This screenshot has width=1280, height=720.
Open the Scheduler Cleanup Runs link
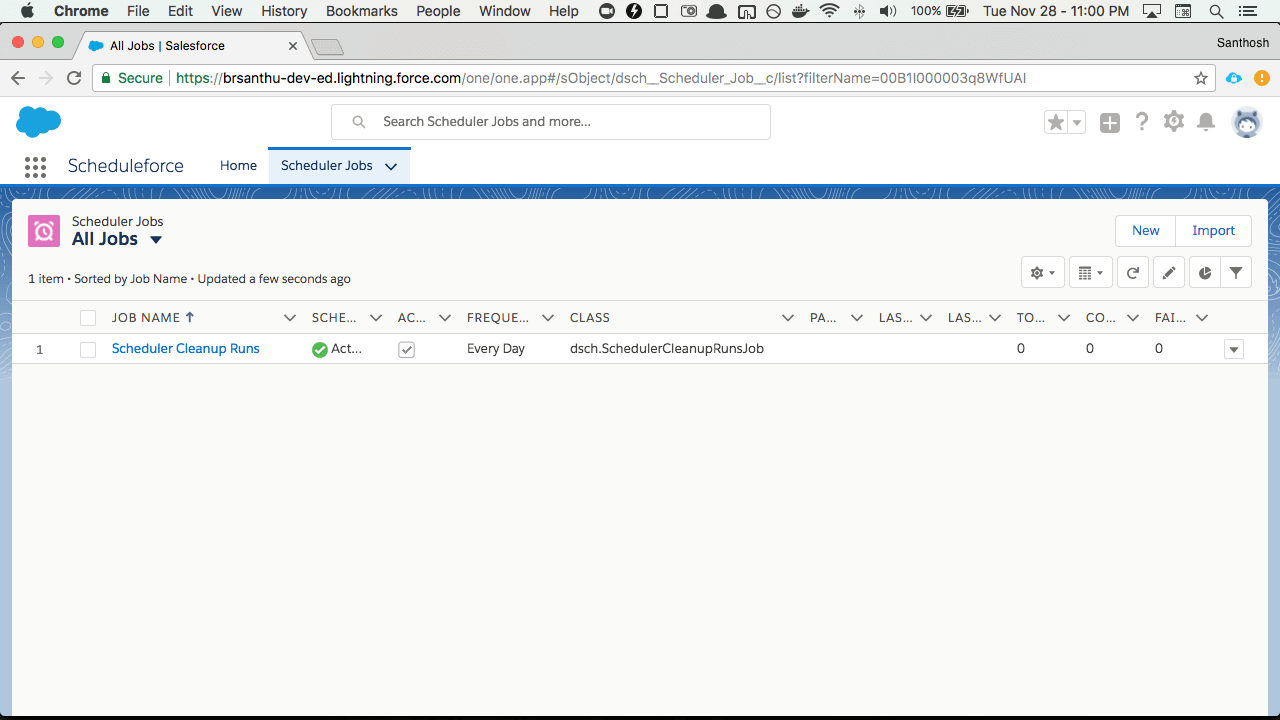tap(185, 349)
